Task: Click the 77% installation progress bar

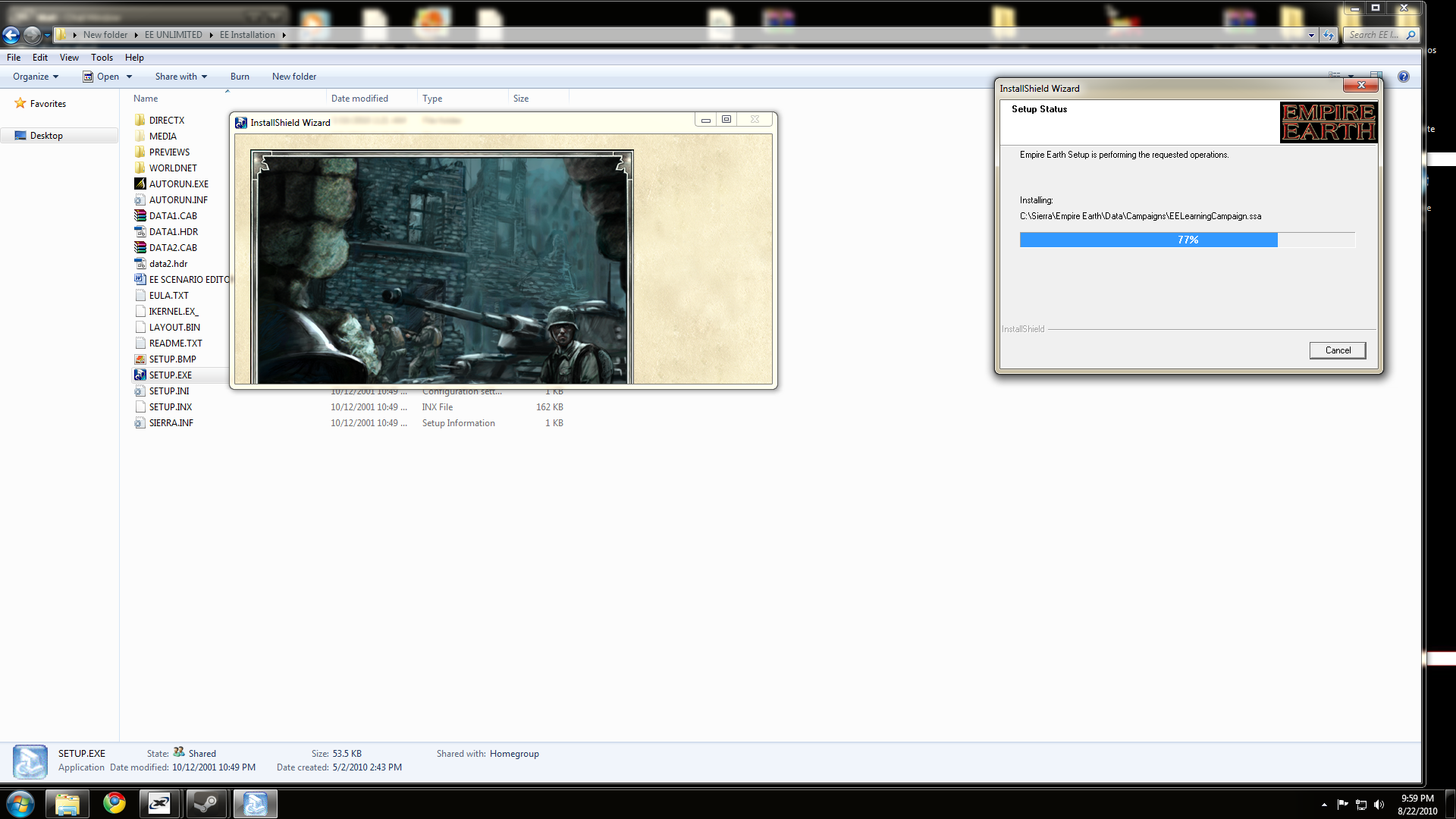Action: (x=1187, y=240)
